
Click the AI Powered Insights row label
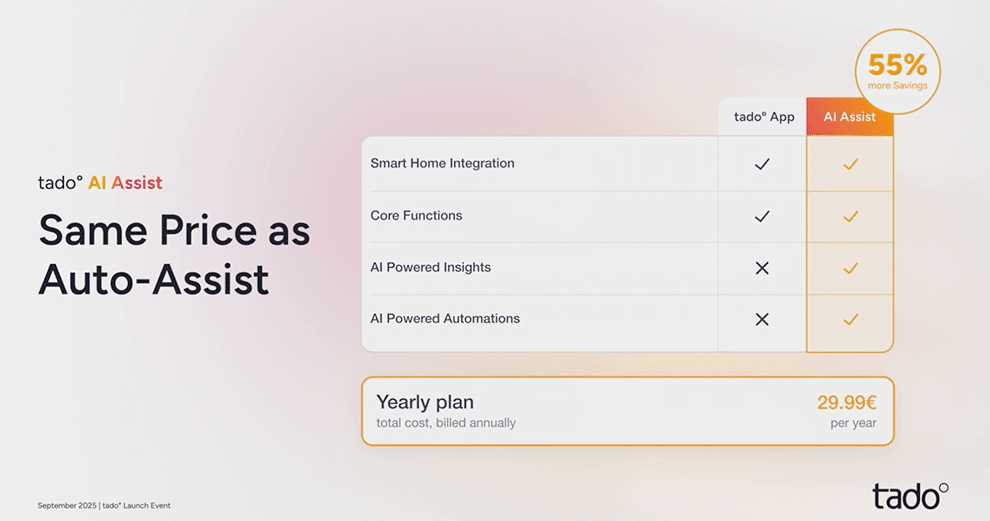pos(431,267)
